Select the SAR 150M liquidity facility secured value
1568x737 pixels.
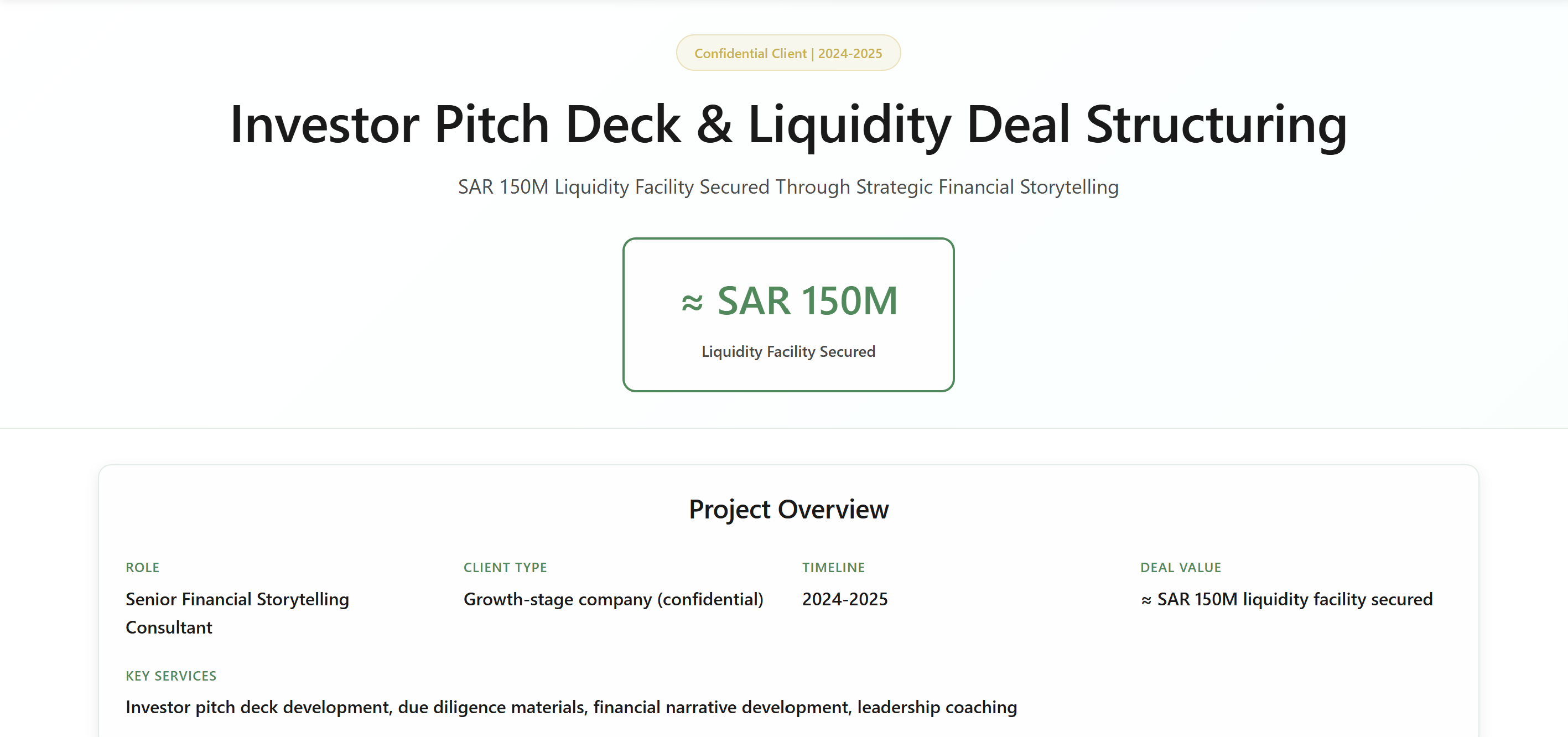1294,599
